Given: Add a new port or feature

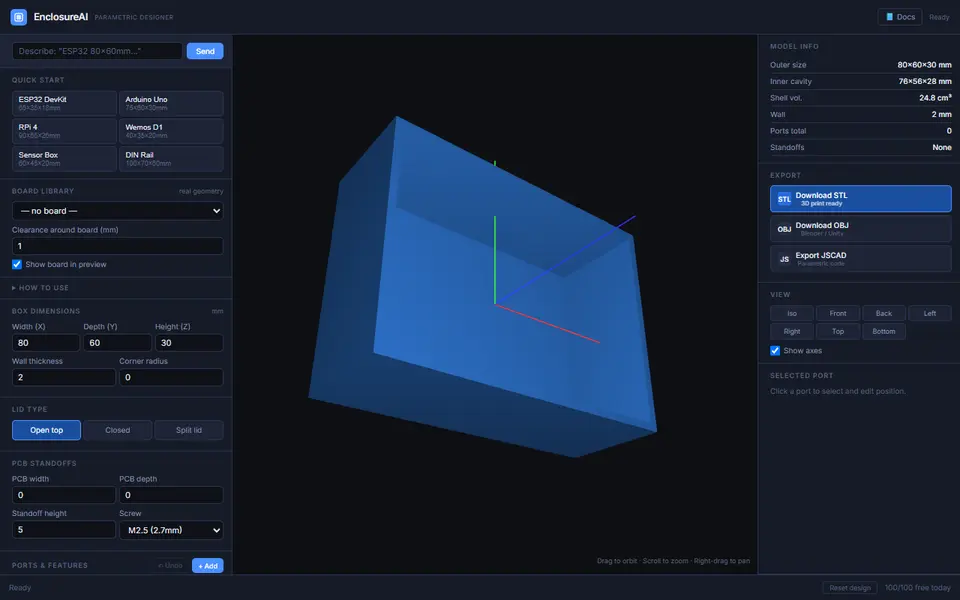Looking at the screenshot, I should [x=208, y=566].
